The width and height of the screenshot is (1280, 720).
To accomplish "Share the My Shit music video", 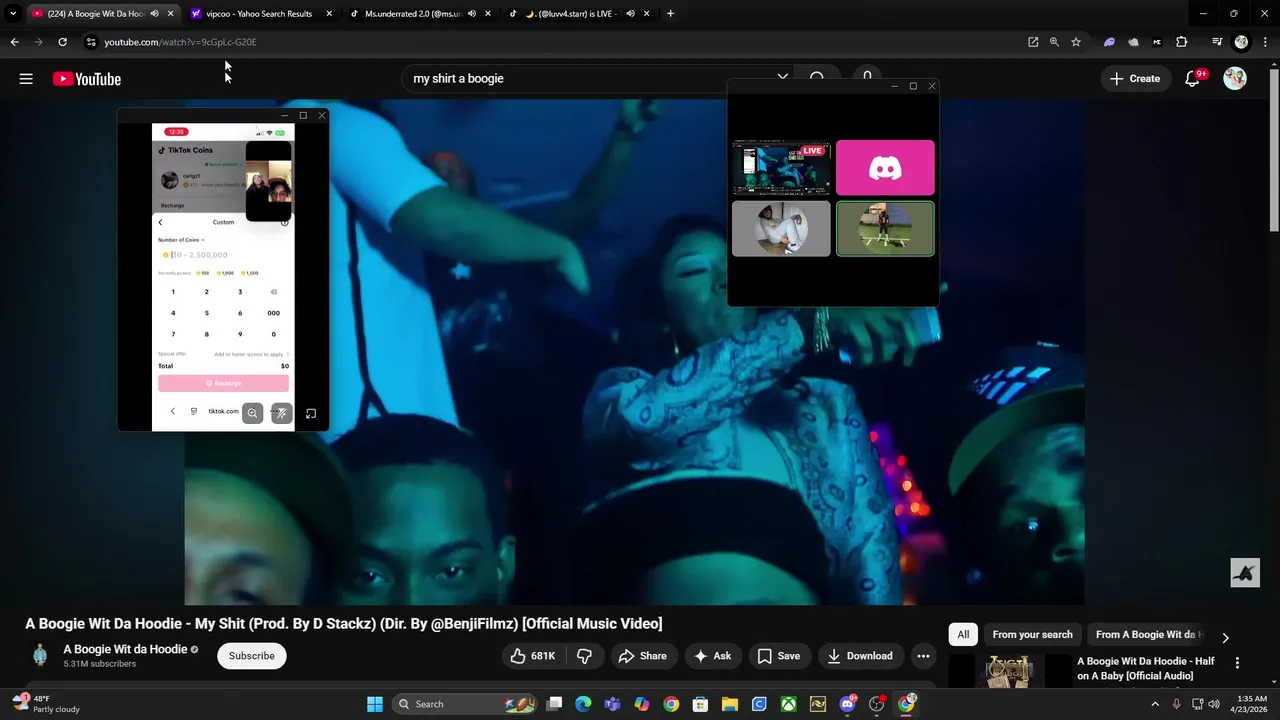I will [x=643, y=656].
